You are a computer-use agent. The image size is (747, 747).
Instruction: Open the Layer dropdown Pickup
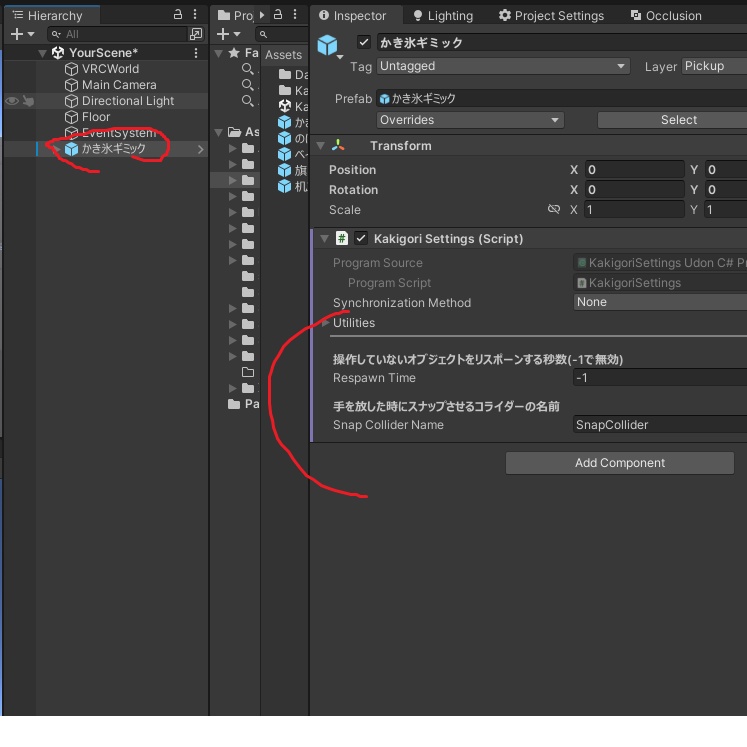(x=714, y=66)
